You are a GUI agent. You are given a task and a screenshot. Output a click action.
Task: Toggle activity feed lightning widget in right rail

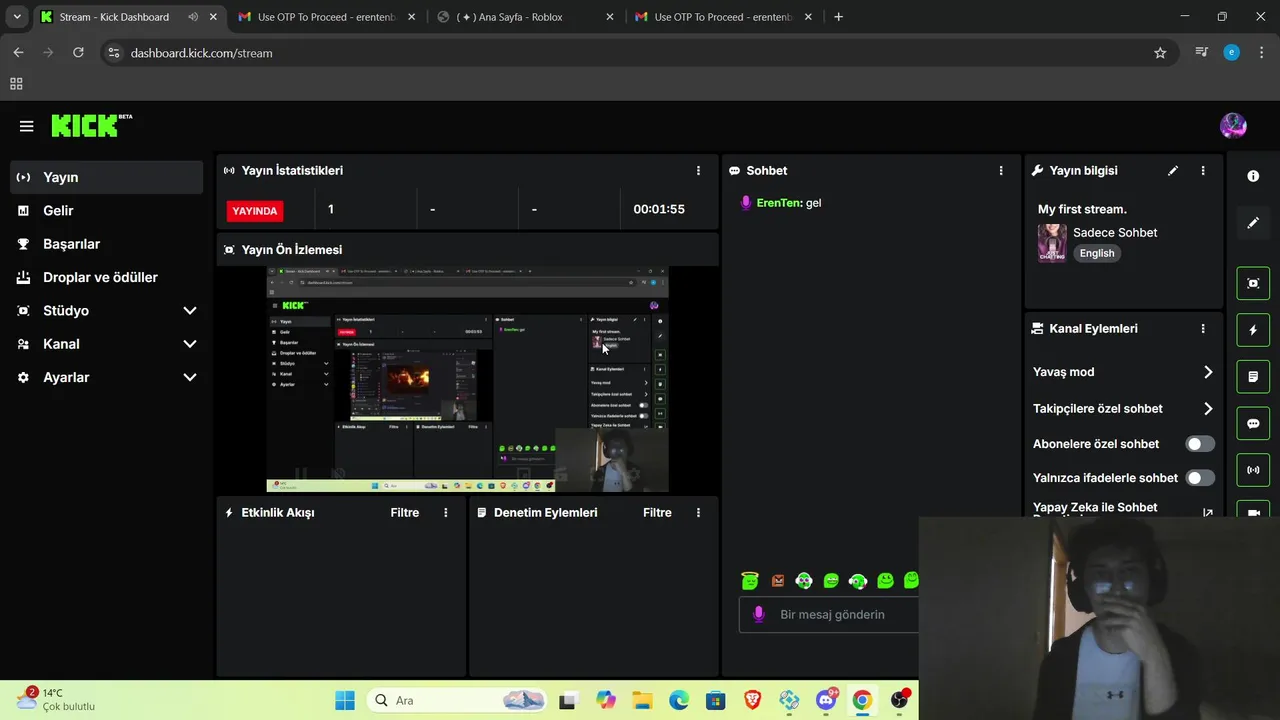1253,330
